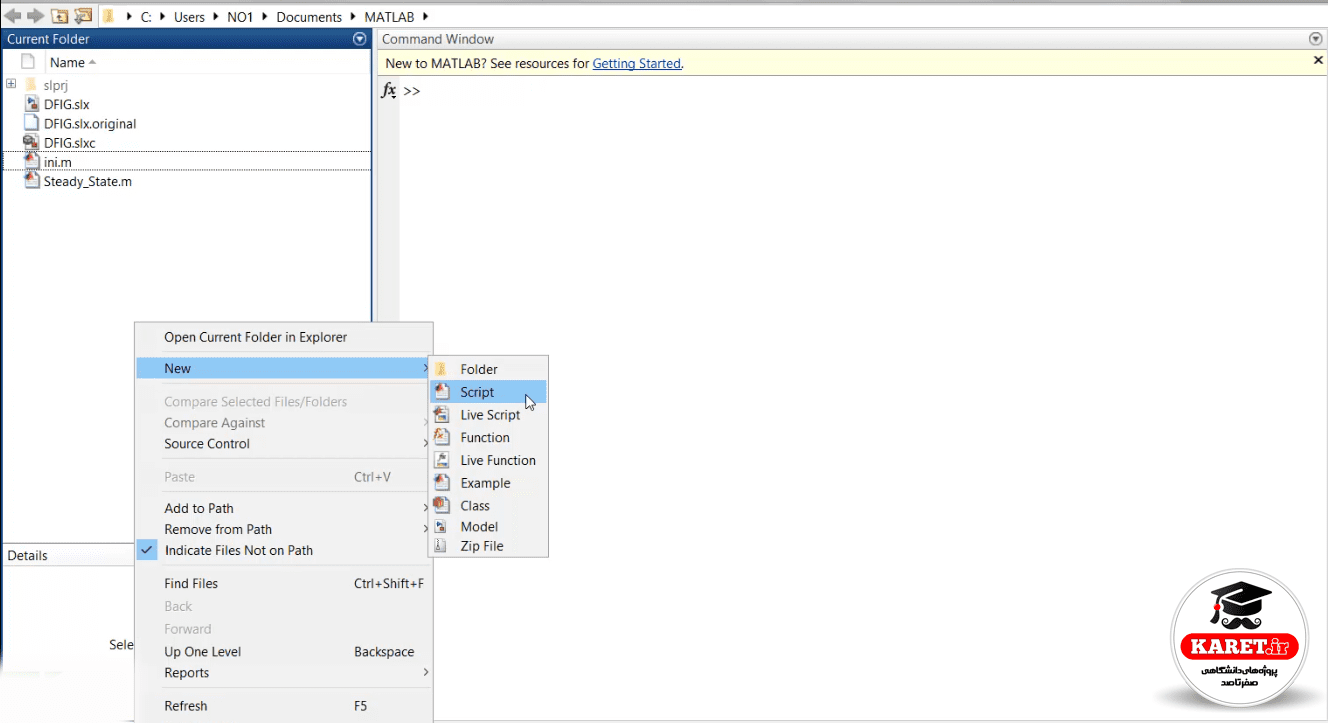Viewport: 1328px width, 723px height.
Task: Select Open Current Folder in Explorer
Action: click(x=284, y=337)
